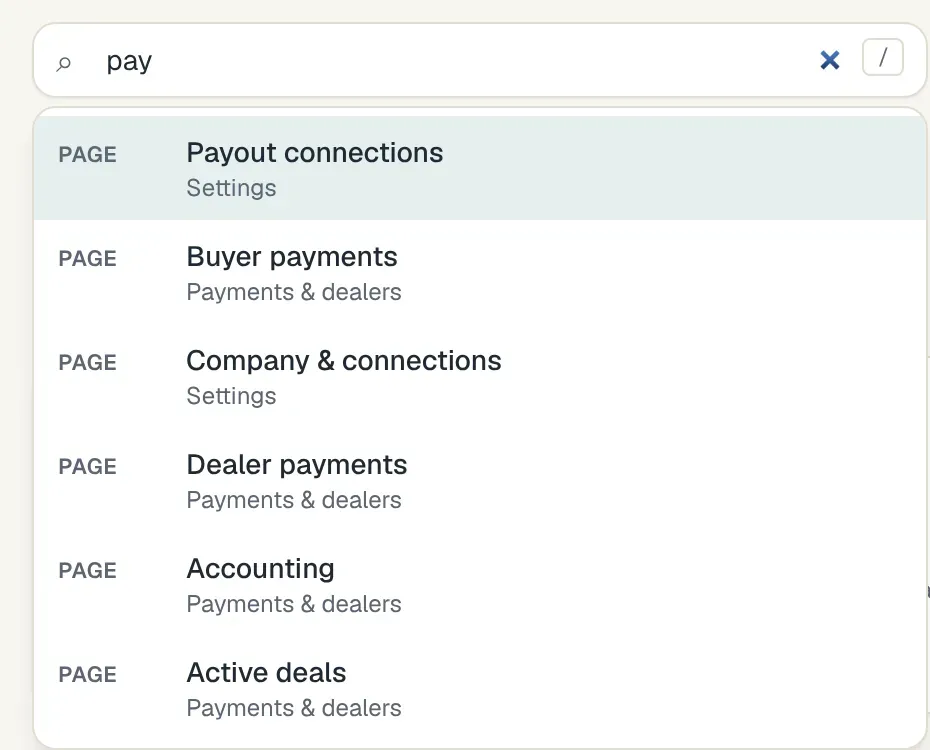This screenshot has width=930, height=750.
Task: Open the Buyer payments result
Action: pyautogui.click(x=480, y=272)
